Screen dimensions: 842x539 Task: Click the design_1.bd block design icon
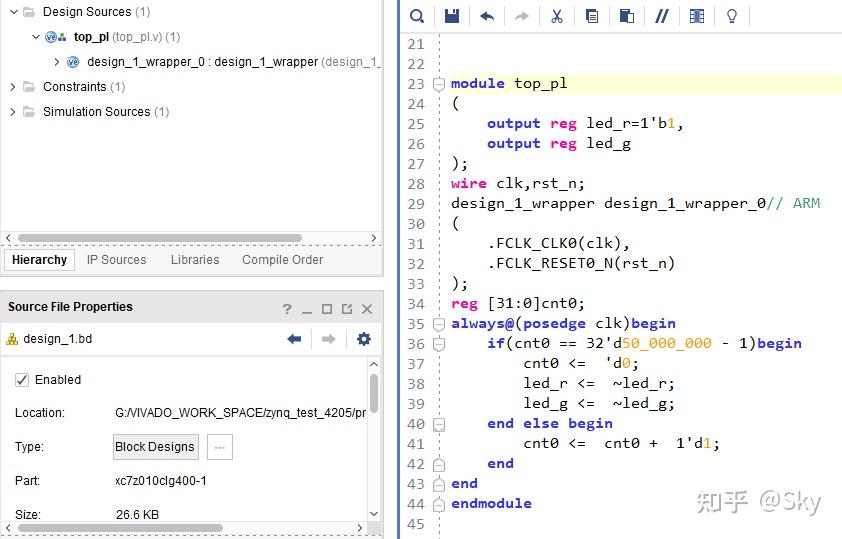[x=12, y=339]
